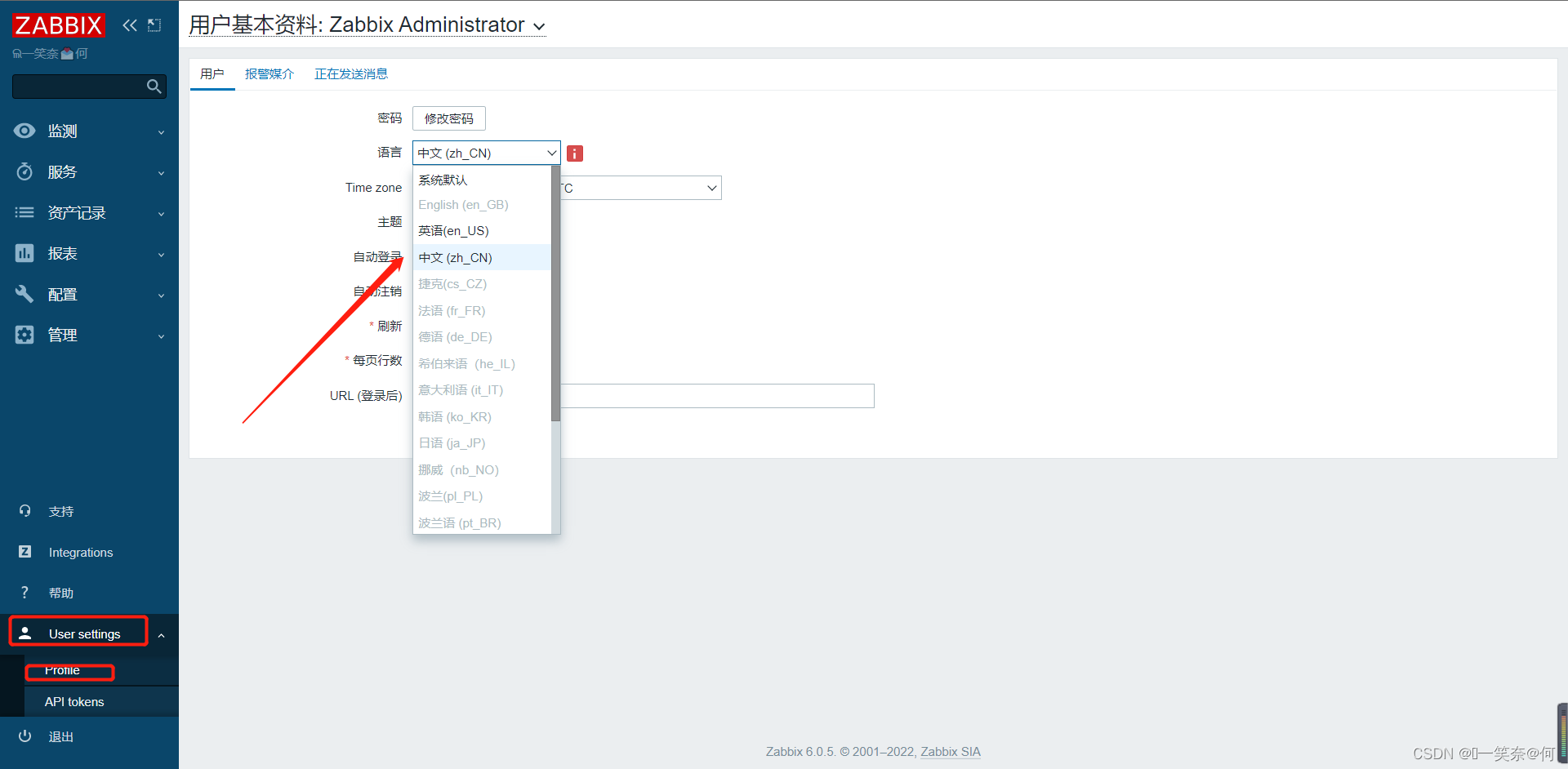Click the 监测 menu label
Viewport: 1568px width, 769px height.
(x=62, y=131)
